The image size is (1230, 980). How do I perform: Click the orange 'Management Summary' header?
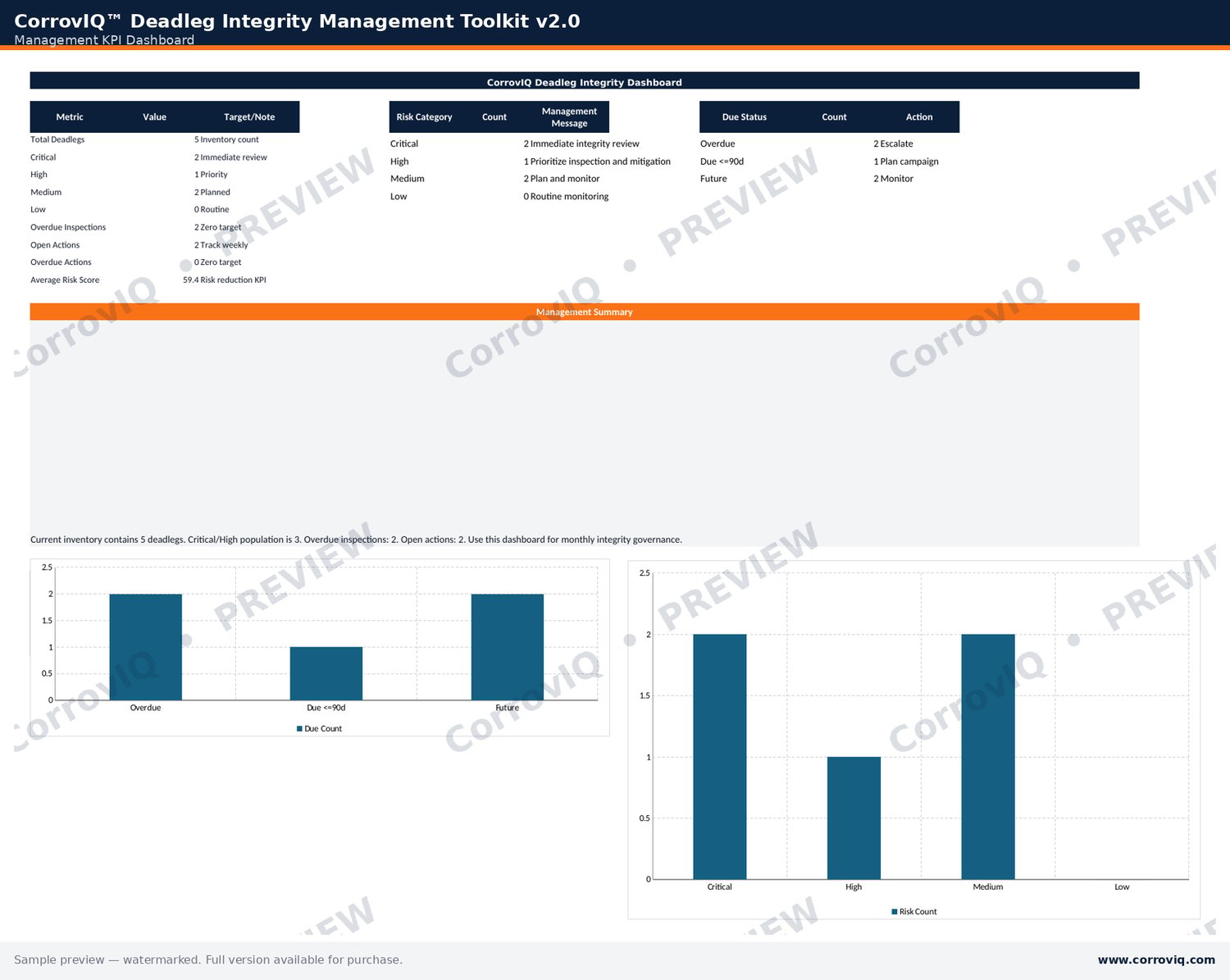(585, 312)
